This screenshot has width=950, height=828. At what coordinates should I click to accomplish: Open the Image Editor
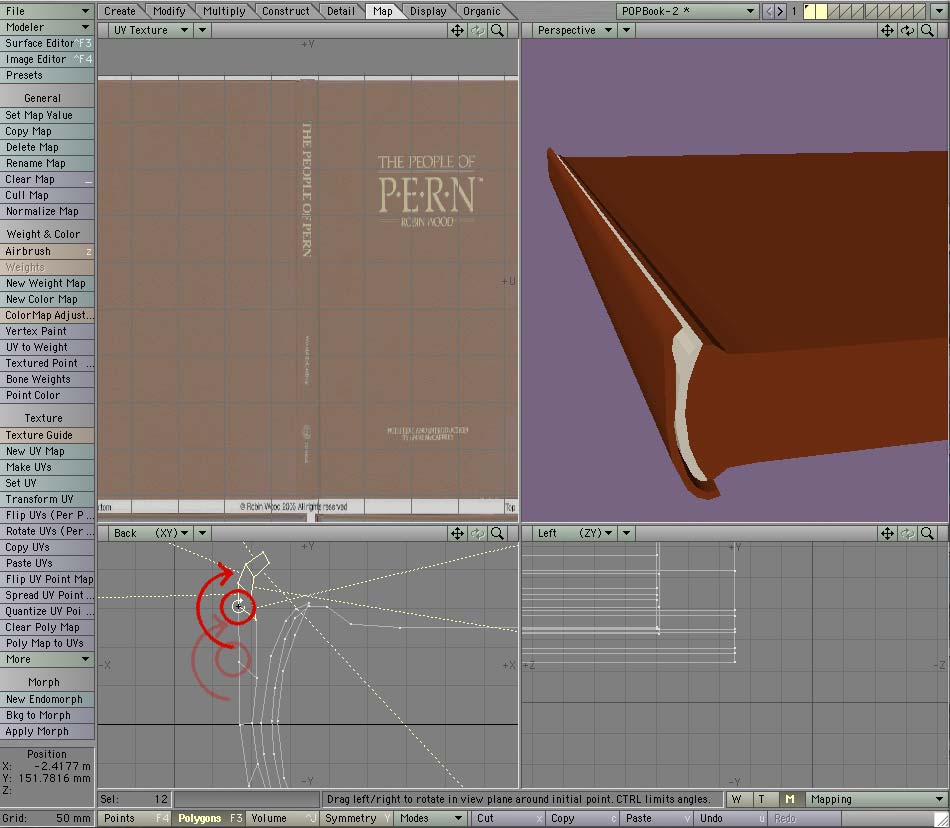(x=47, y=59)
